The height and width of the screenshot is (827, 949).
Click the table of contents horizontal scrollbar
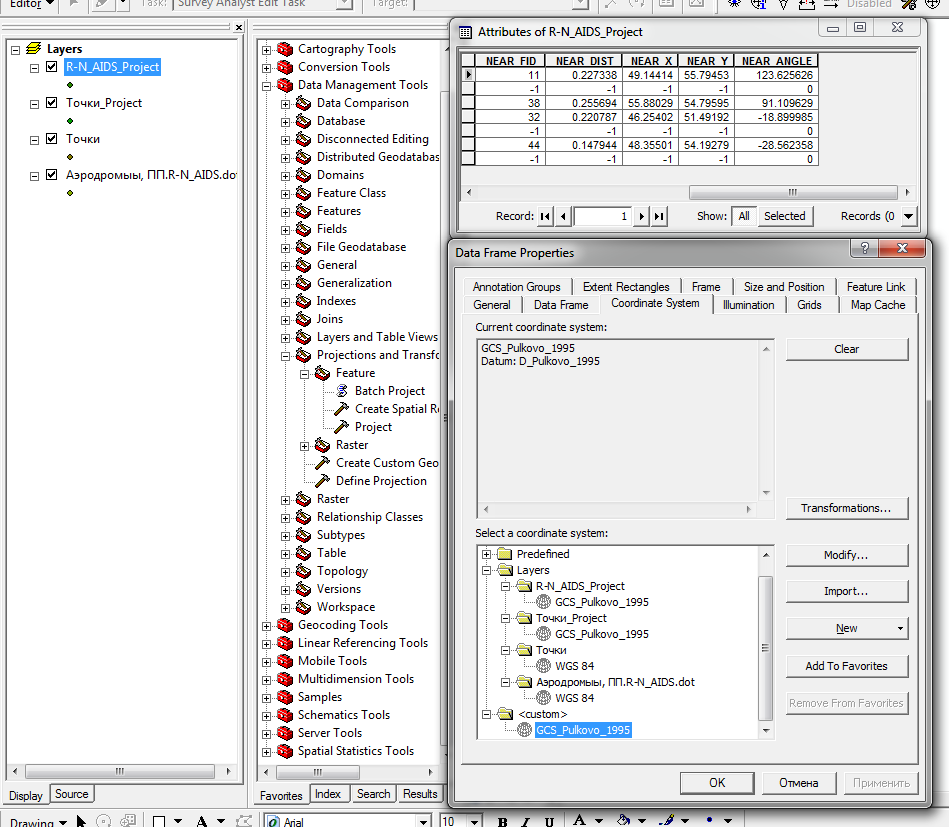pyautogui.click(x=120, y=771)
